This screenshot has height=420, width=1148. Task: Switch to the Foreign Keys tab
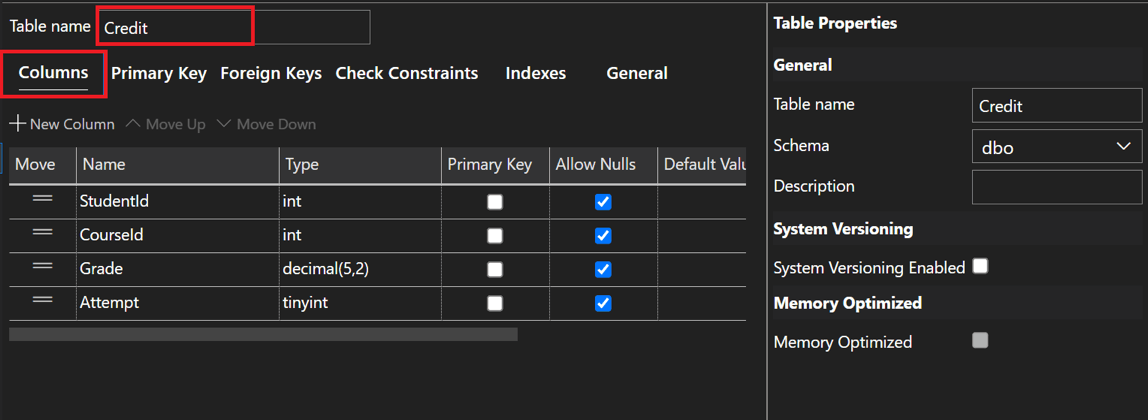pyautogui.click(x=271, y=73)
